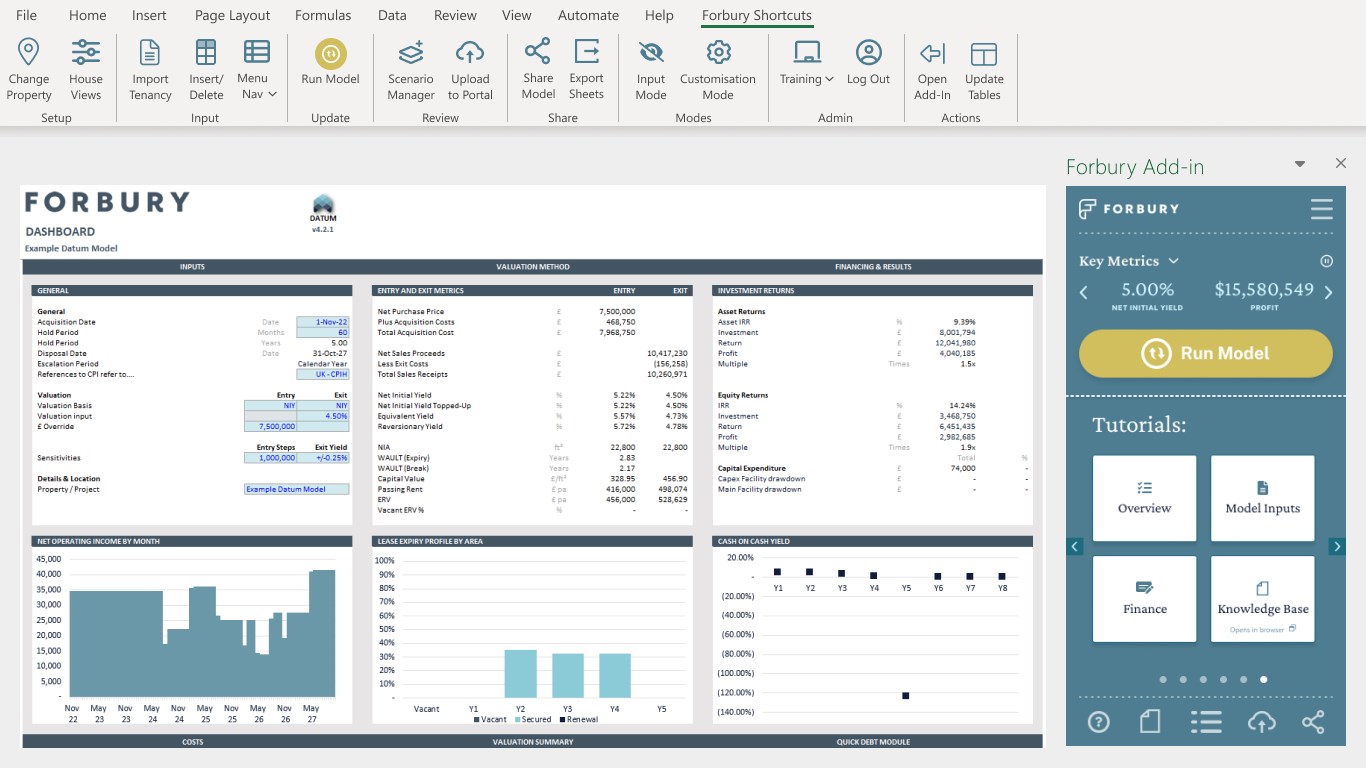Click the cloud upload icon in add-in footer
Screen dimensions: 1366x768
(1262, 721)
